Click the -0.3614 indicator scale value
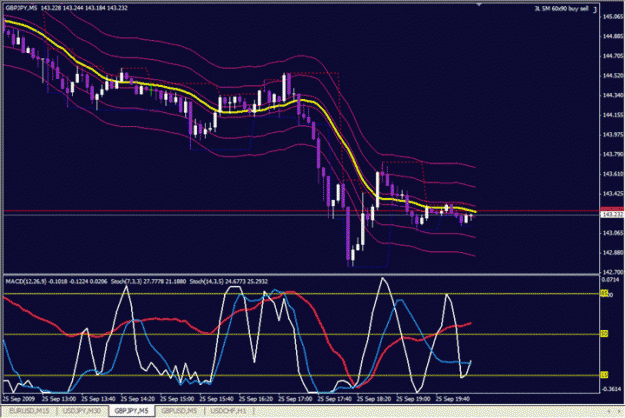 point(611,389)
